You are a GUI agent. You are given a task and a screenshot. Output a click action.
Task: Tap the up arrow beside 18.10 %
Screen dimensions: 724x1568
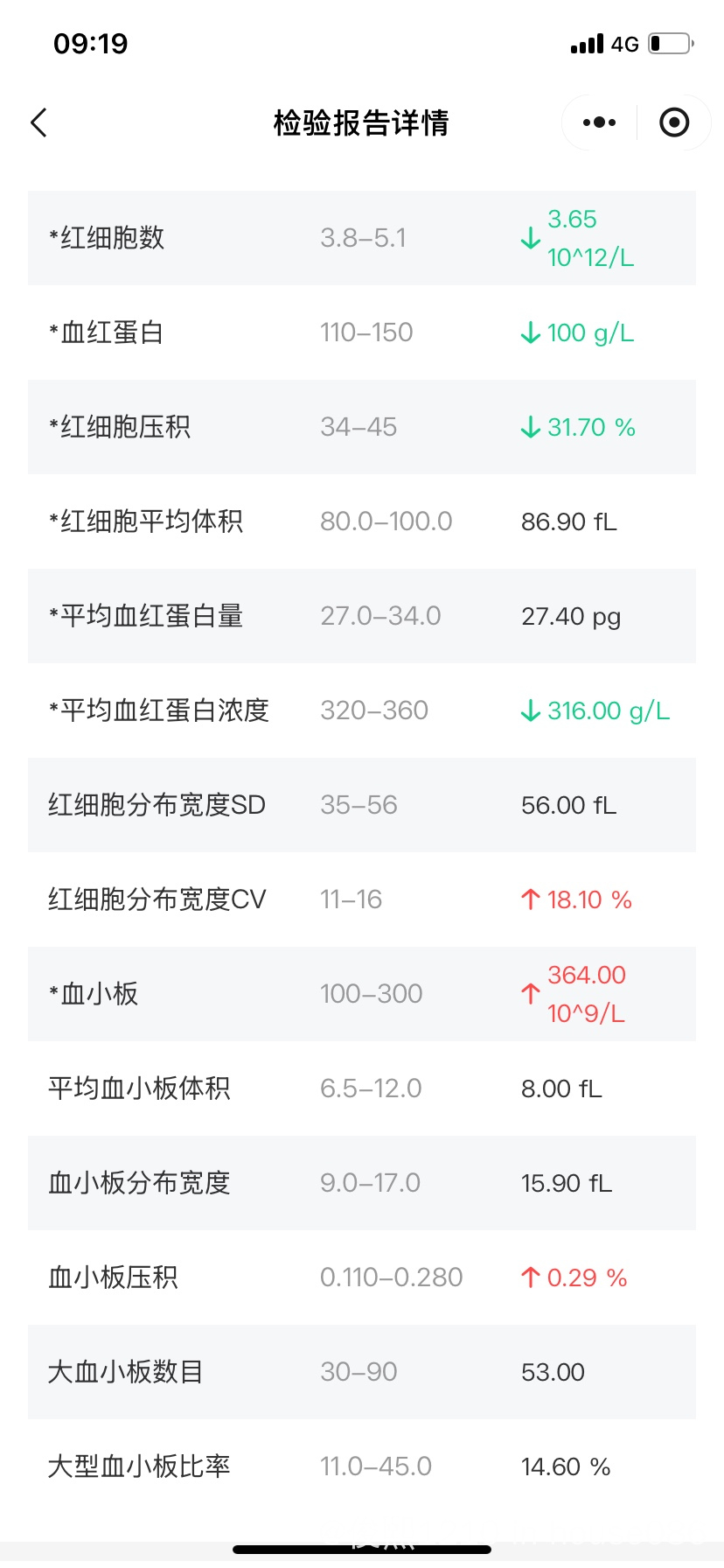click(x=530, y=899)
